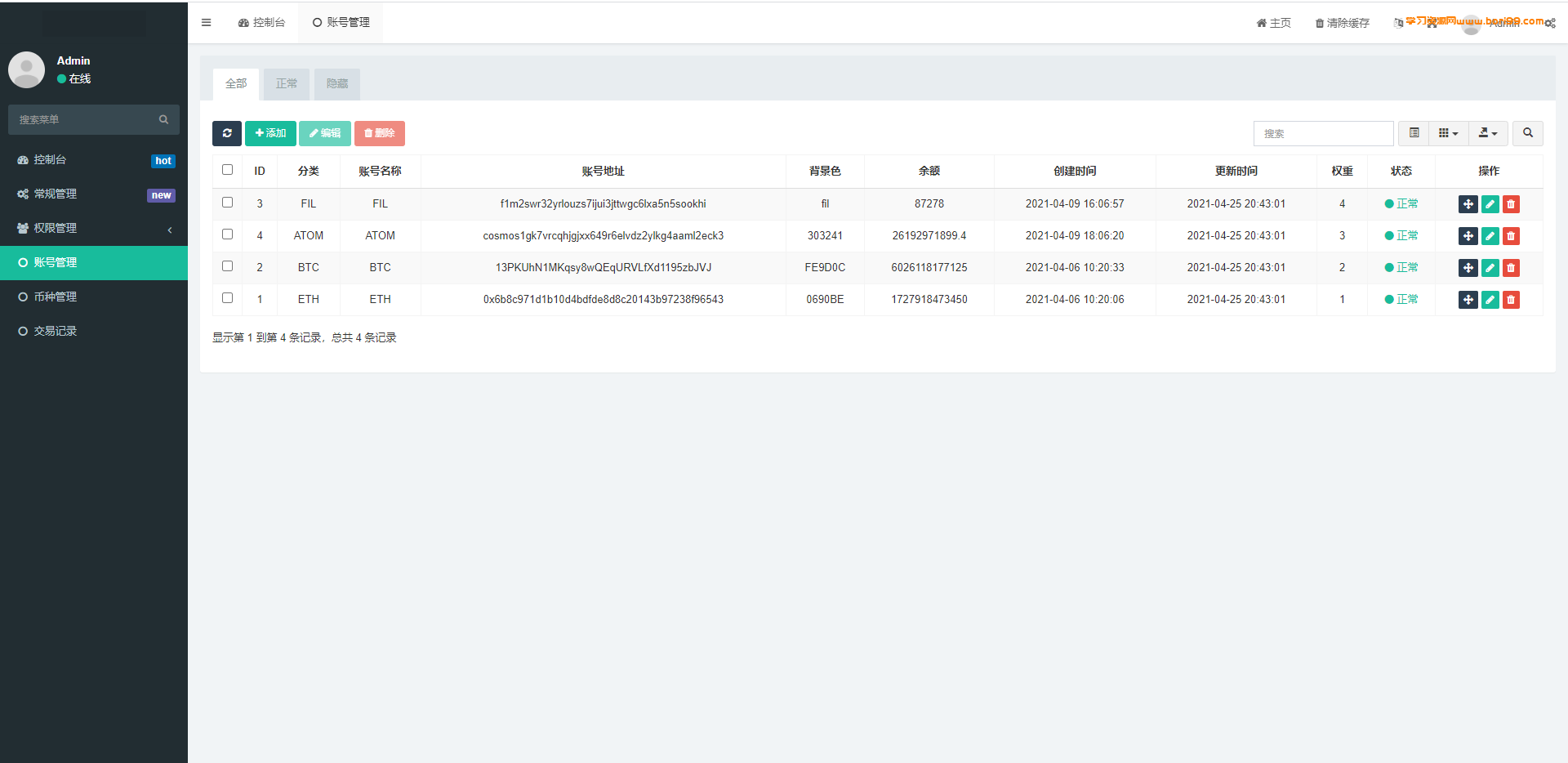This screenshot has width=1568, height=763.
Task: Click the sidebar menu search magnifier
Action: pos(163,119)
